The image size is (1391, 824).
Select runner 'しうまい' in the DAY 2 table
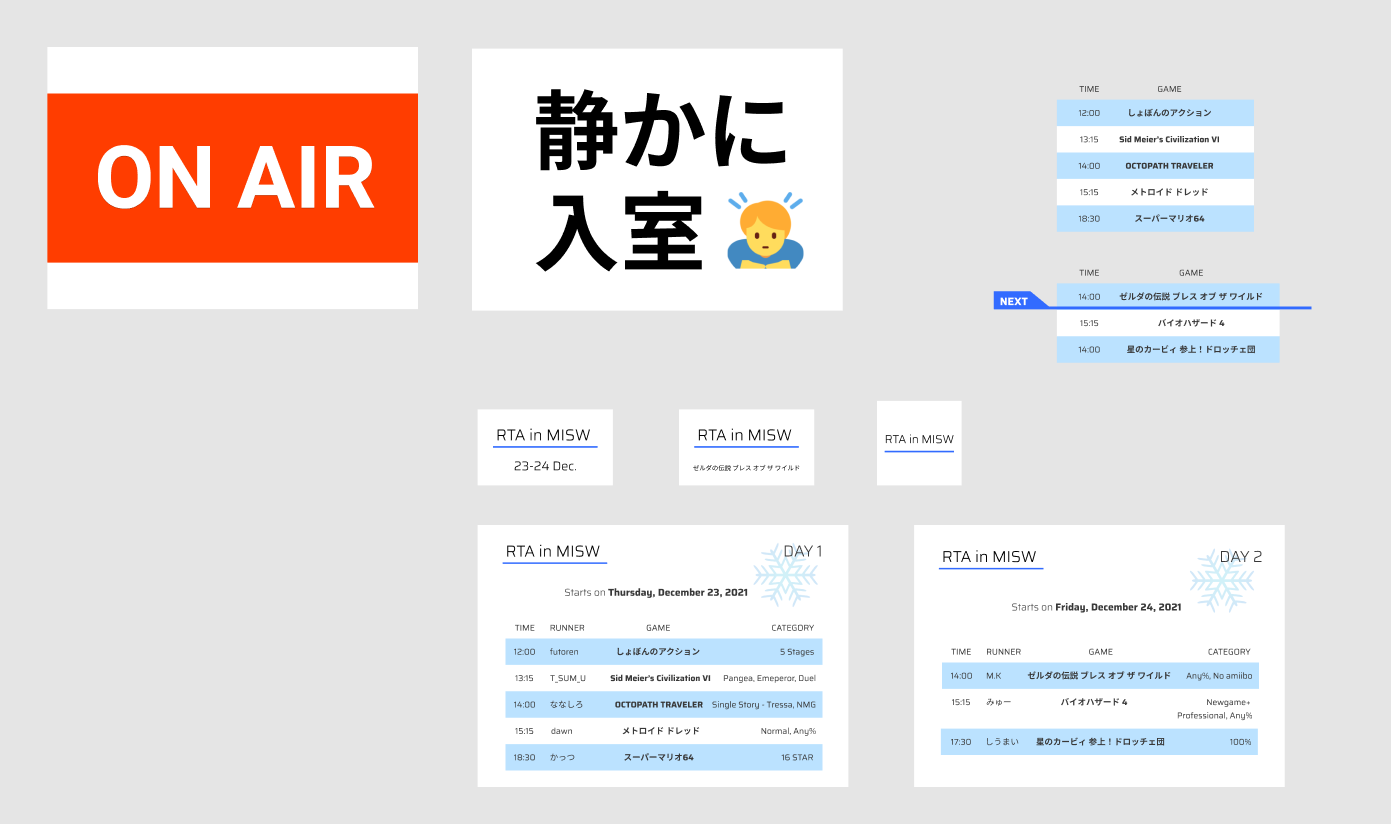click(x=1002, y=742)
